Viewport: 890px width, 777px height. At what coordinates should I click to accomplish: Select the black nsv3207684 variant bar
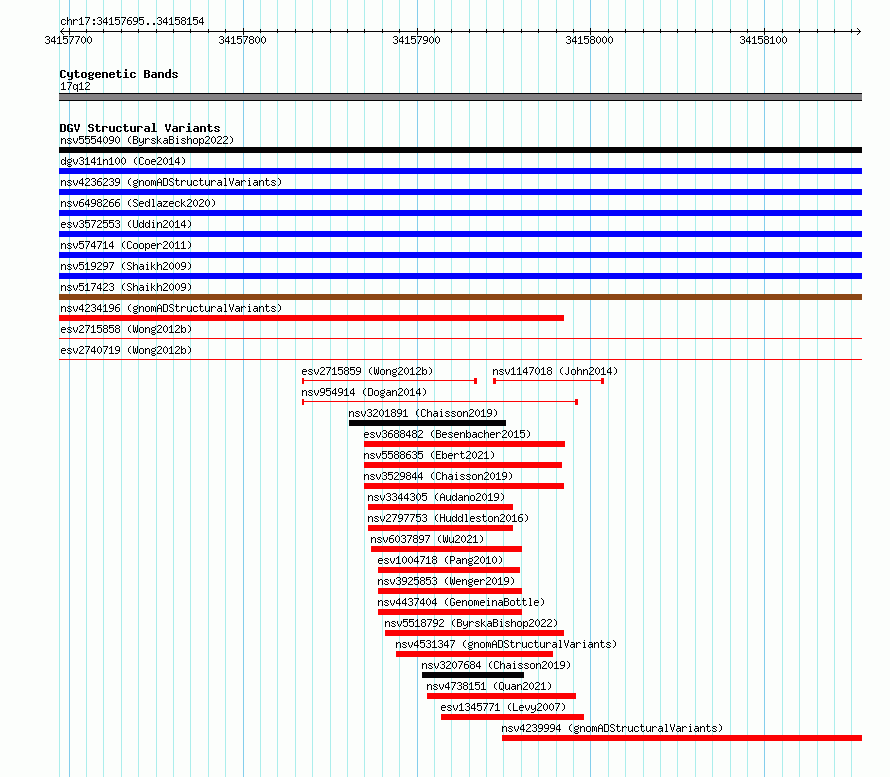click(x=473, y=675)
